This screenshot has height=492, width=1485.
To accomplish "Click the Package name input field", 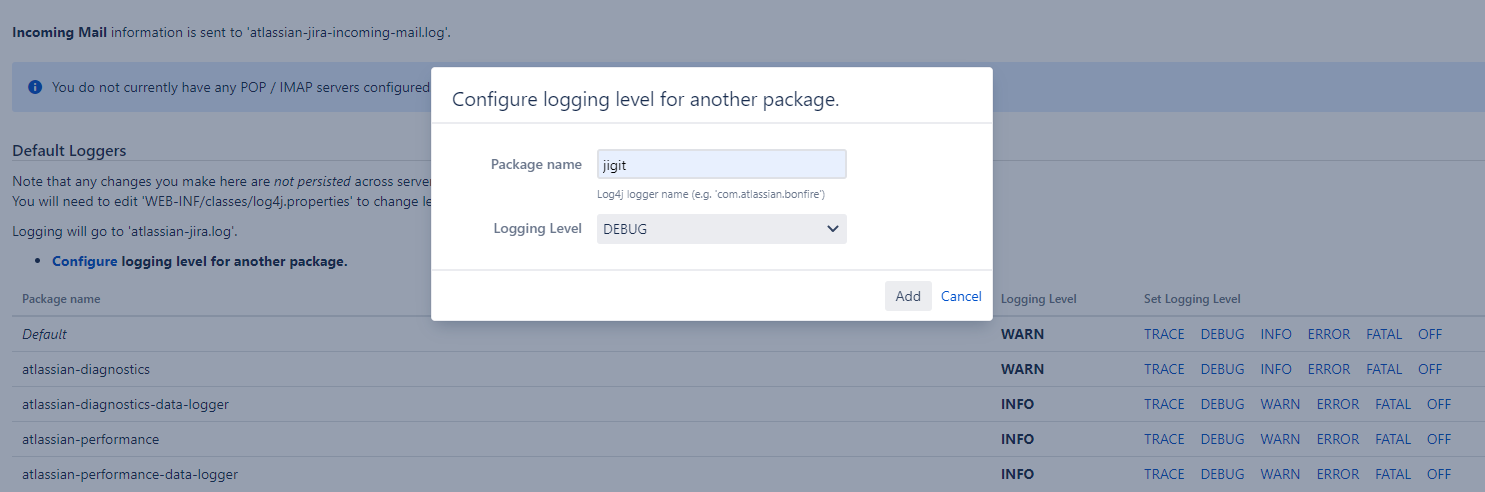I will click(721, 164).
